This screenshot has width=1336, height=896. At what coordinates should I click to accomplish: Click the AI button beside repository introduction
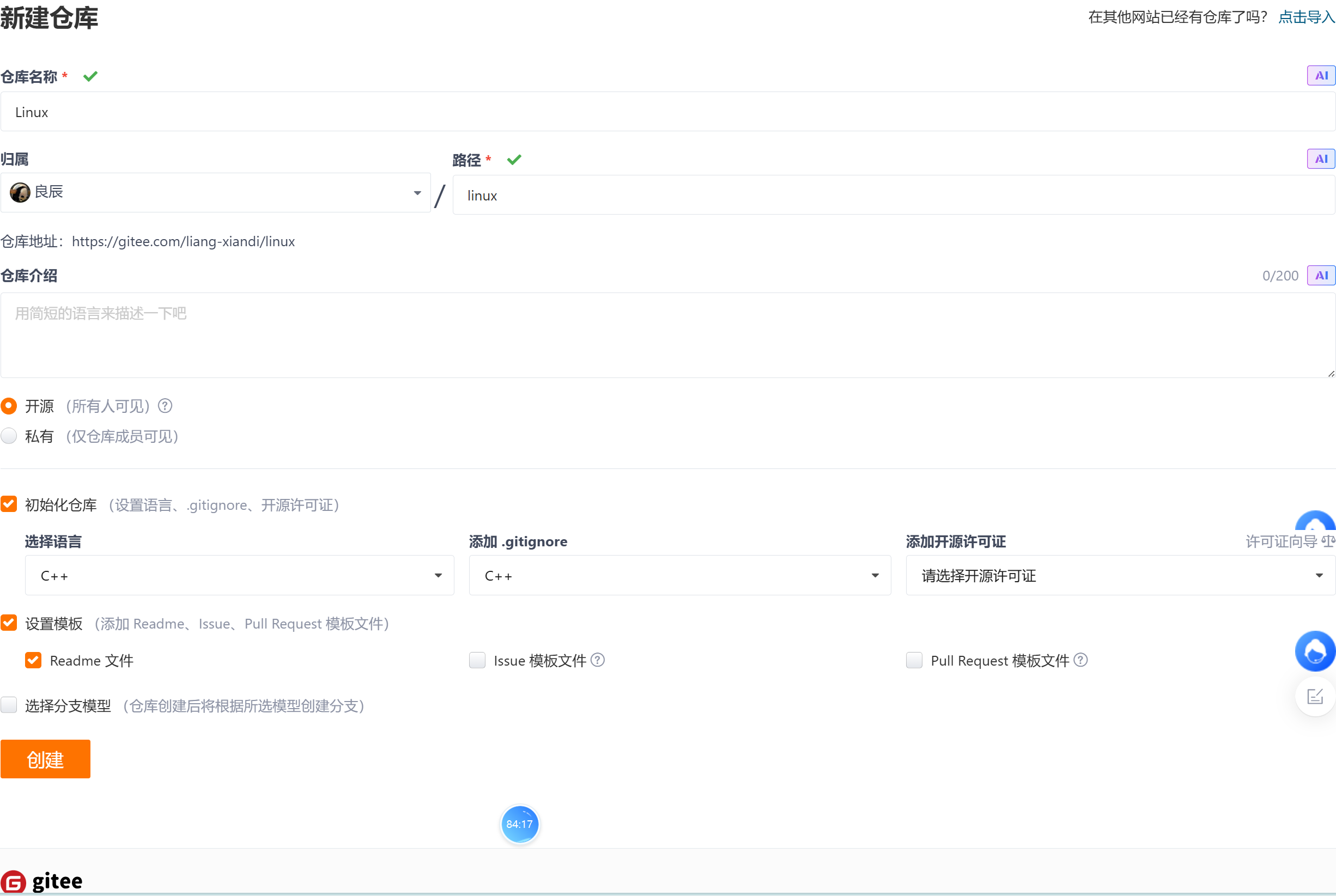(x=1321, y=276)
